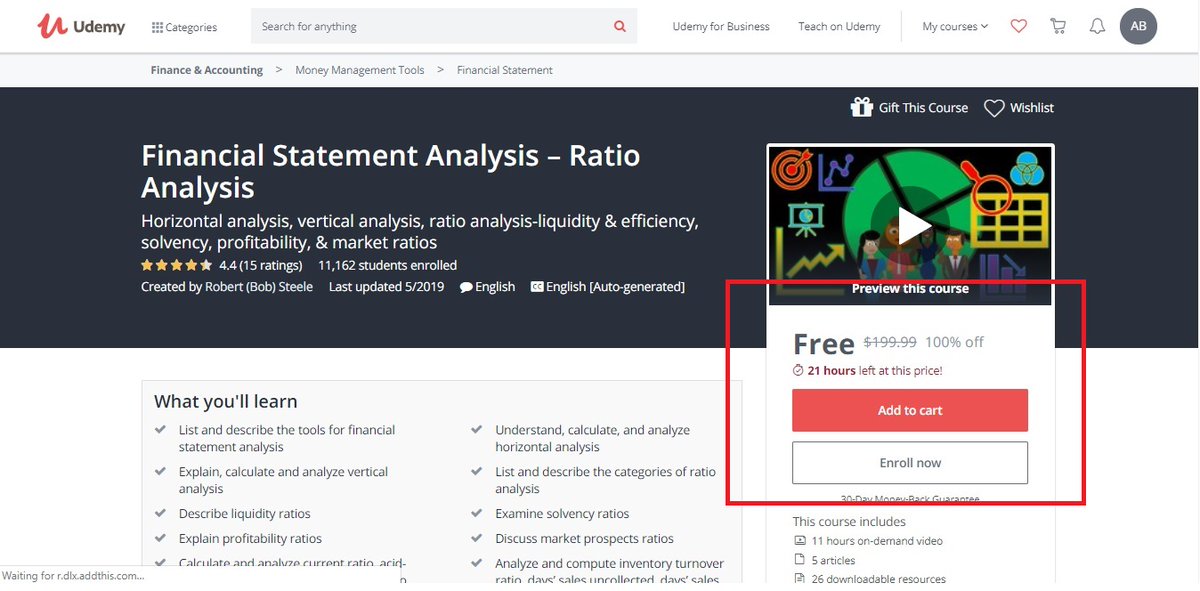Click the English language speech icon
The height and width of the screenshot is (591, 1200).
[466, 287]
